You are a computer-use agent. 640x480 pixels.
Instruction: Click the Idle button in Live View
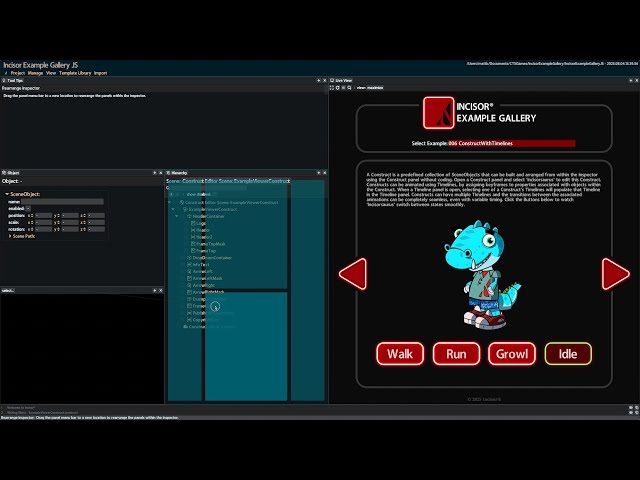[568, 354]
